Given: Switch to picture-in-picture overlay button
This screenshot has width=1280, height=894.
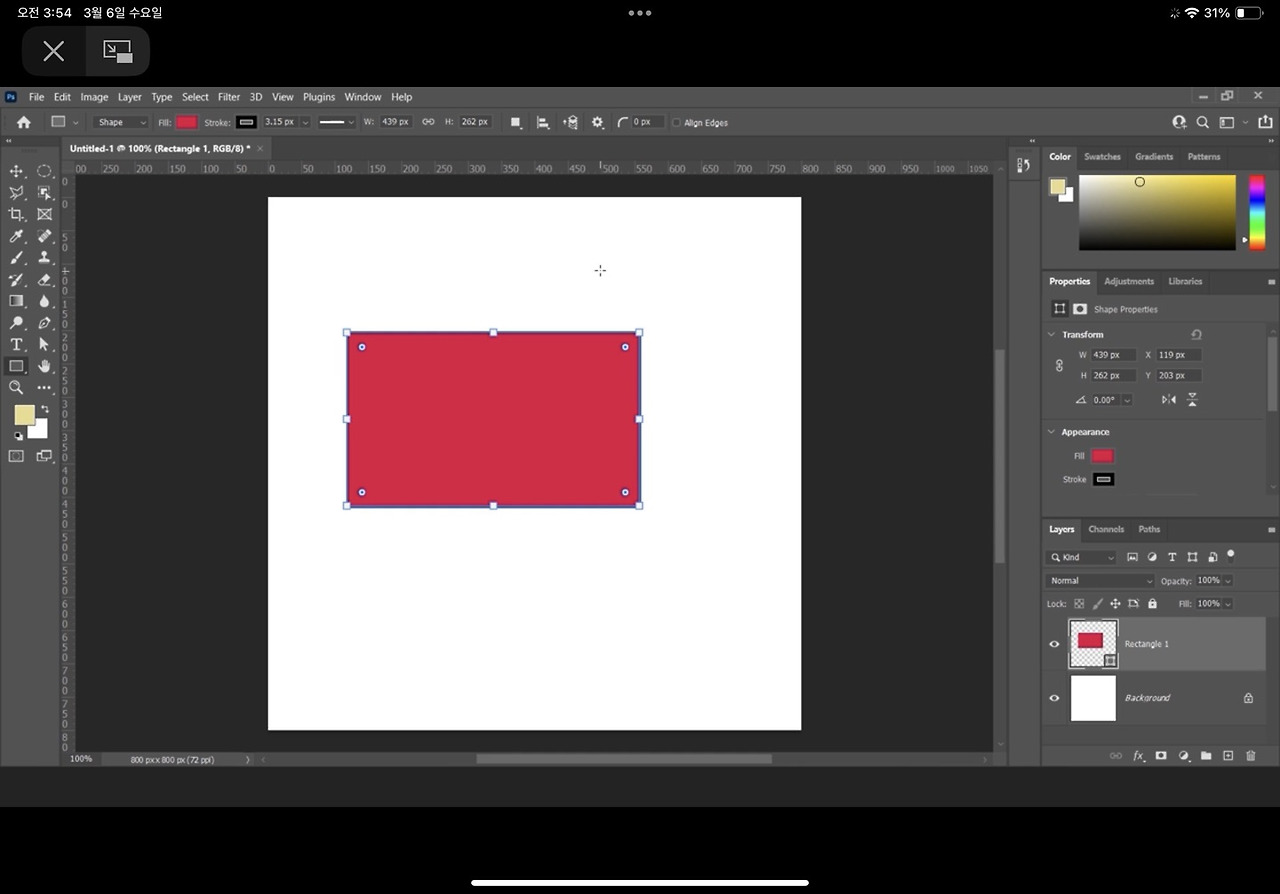Looking at the screenshot, I should pyautogui.click(x=118, y=51).
